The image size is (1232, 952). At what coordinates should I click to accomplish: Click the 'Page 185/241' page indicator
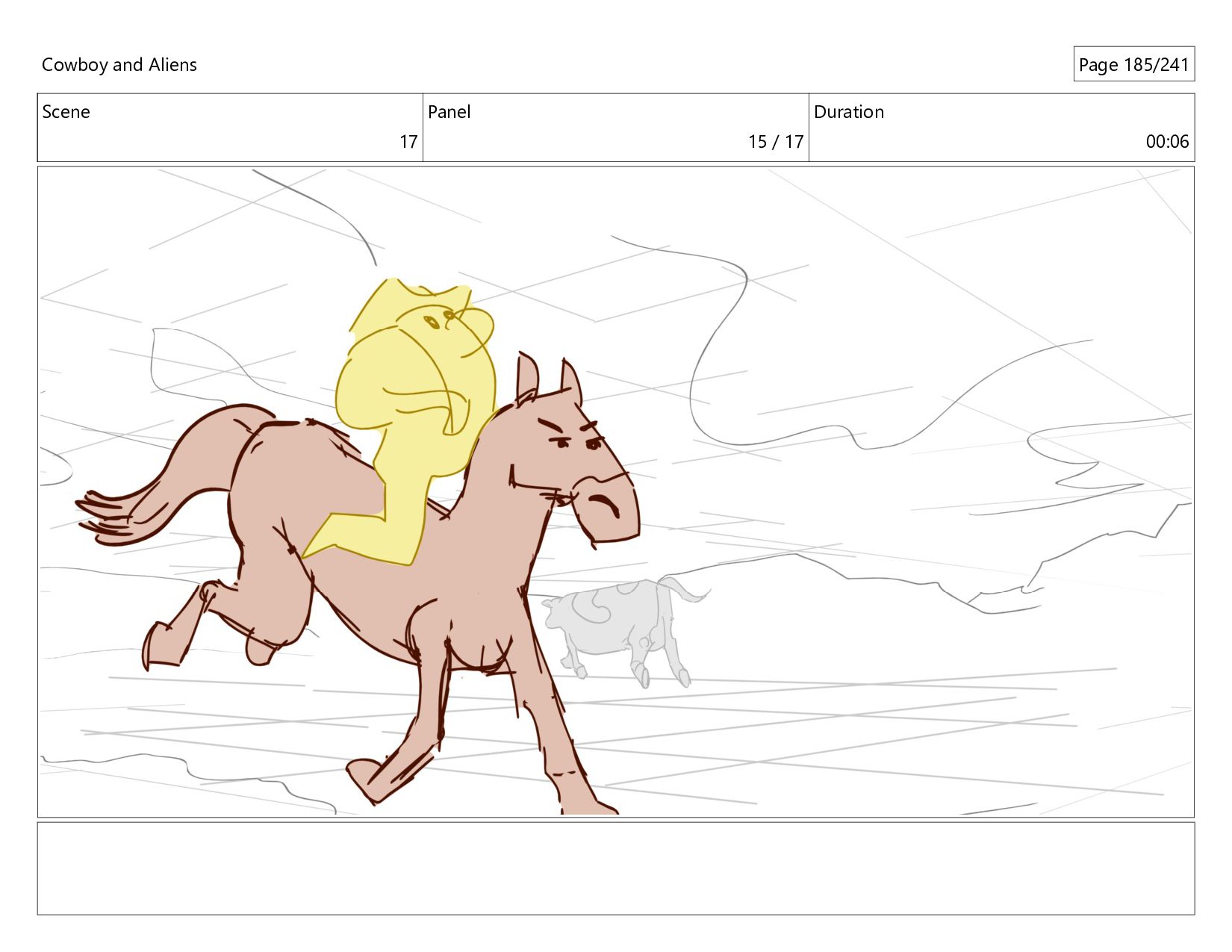coord(1133,65)
